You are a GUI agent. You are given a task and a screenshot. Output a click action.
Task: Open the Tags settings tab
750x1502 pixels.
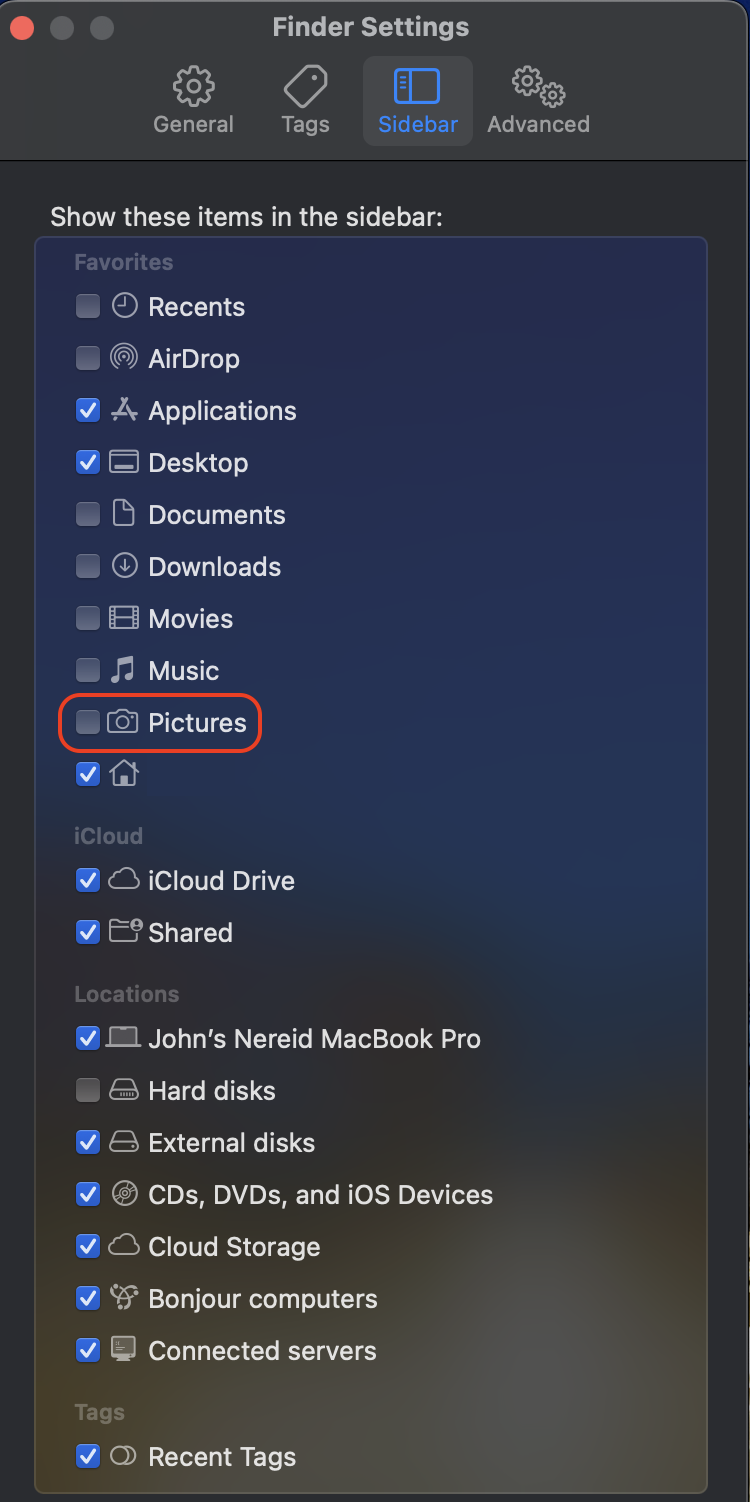[x=305, y=102]
